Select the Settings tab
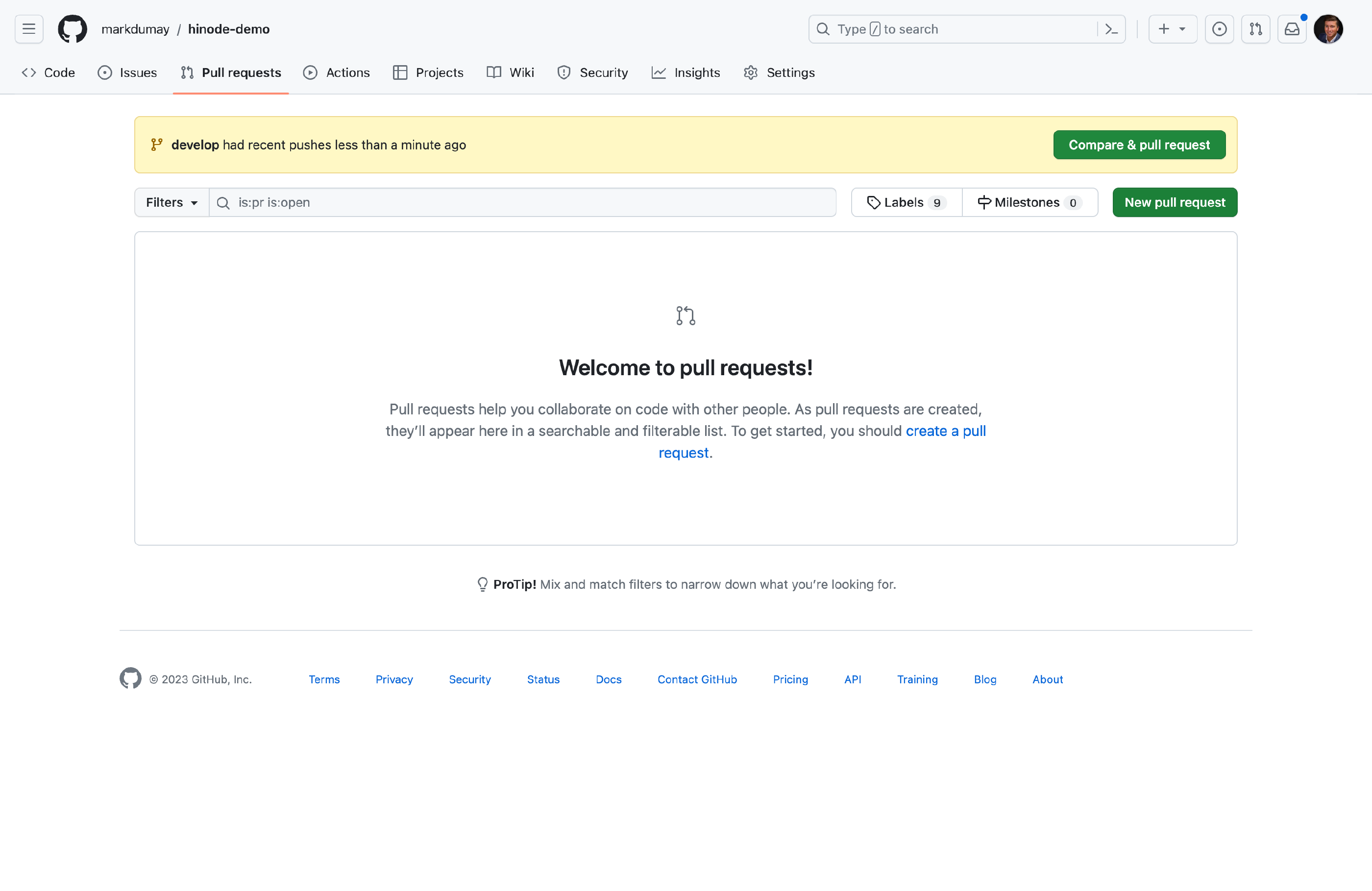The image size is (1372, 891). tap(790, 72)
